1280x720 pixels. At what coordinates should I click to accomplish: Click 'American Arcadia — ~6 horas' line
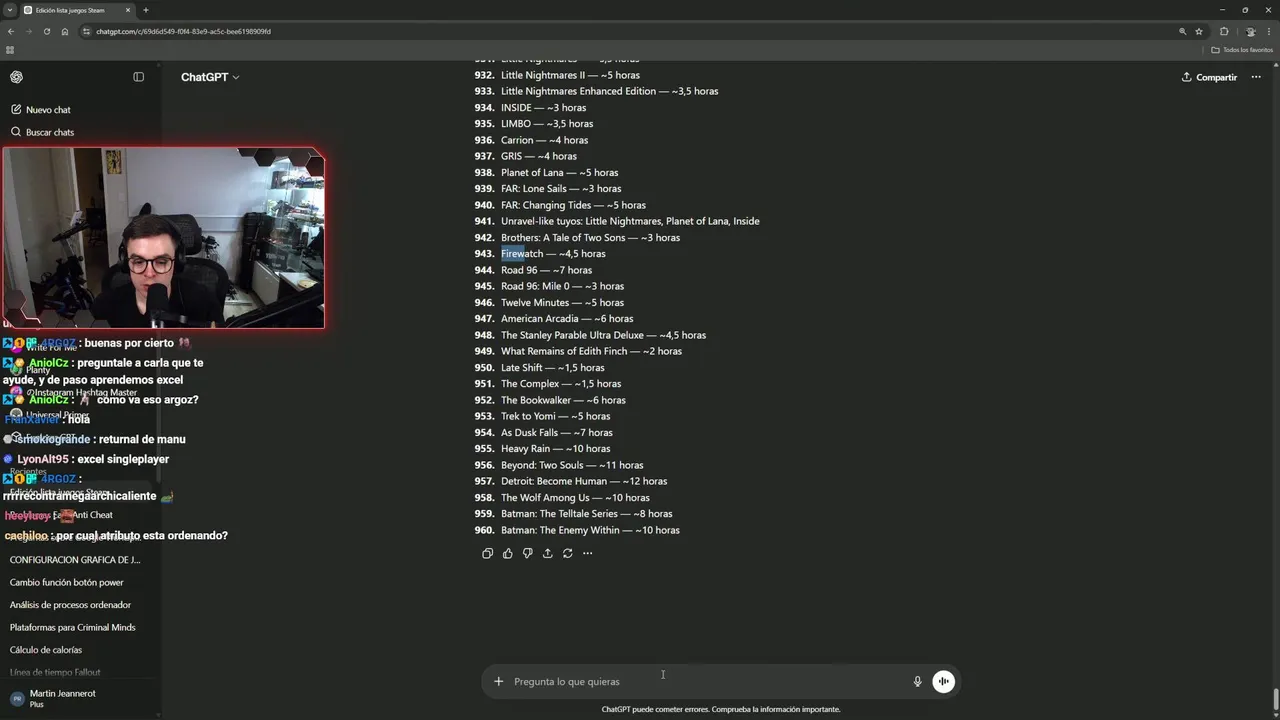point(567,319)
